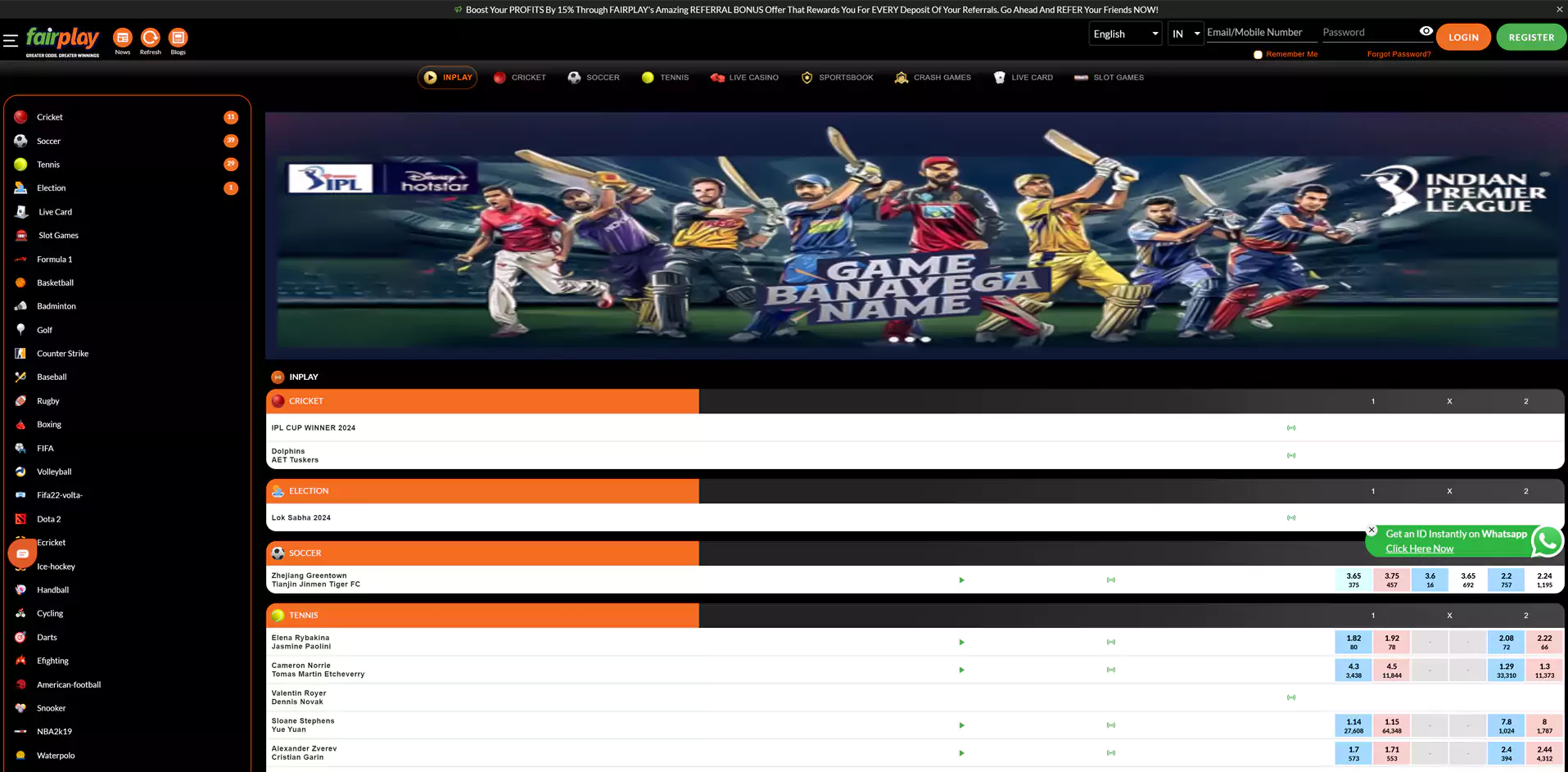
Task: Open the Blogs icon in header
Action: [178, 38]
